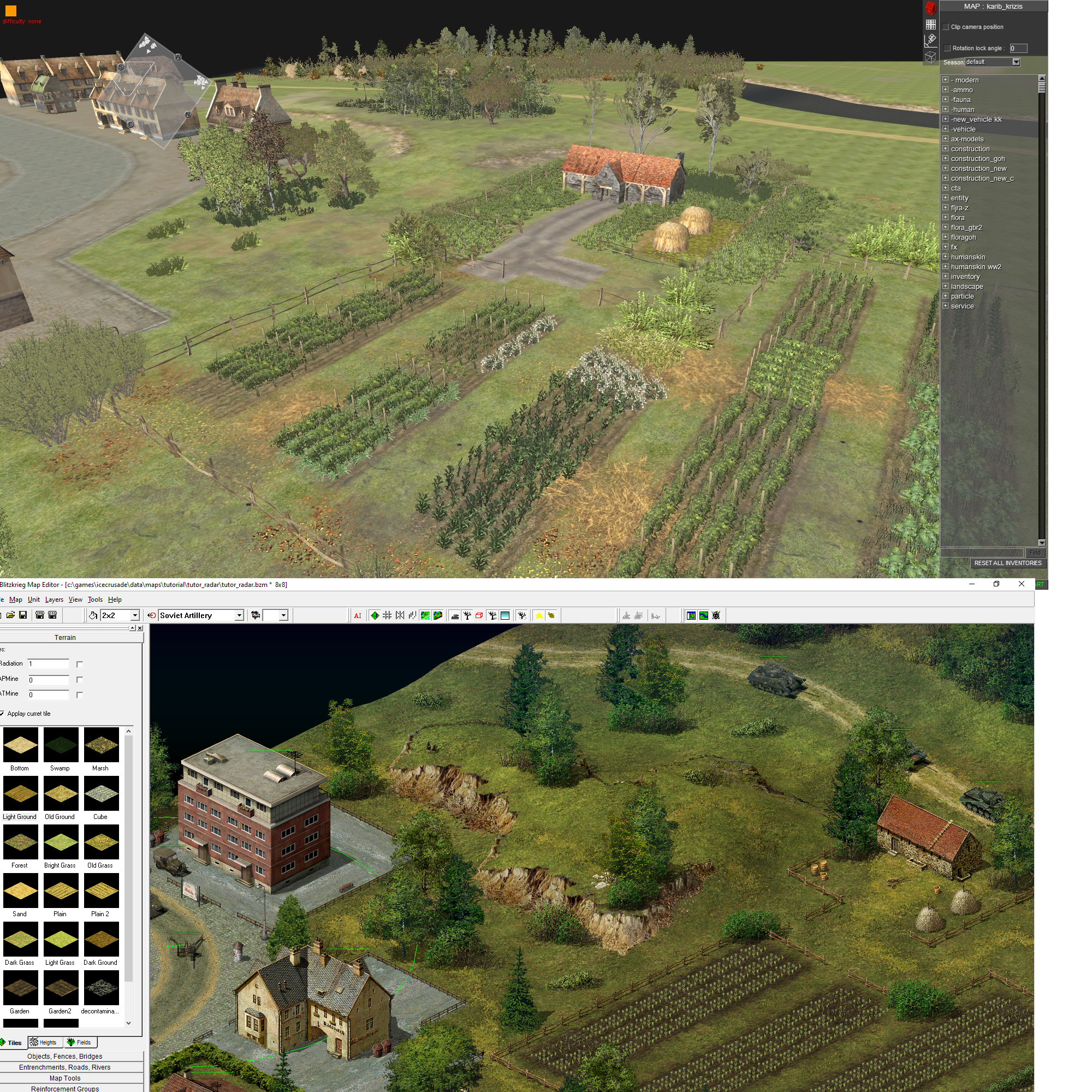This screenshot has height=1092, width=1092.
Task: Select the Cube terrain tile
Action: (x=101, y=793)
